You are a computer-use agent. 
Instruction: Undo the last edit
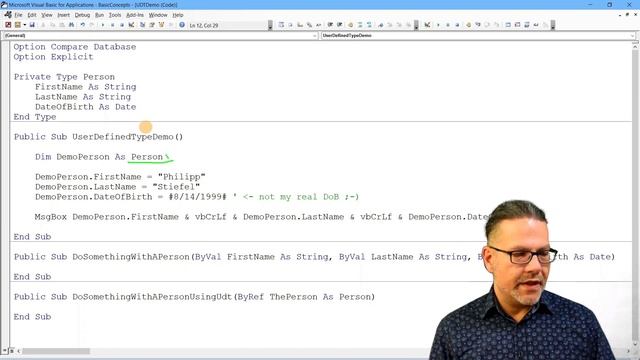pos(82,25)
